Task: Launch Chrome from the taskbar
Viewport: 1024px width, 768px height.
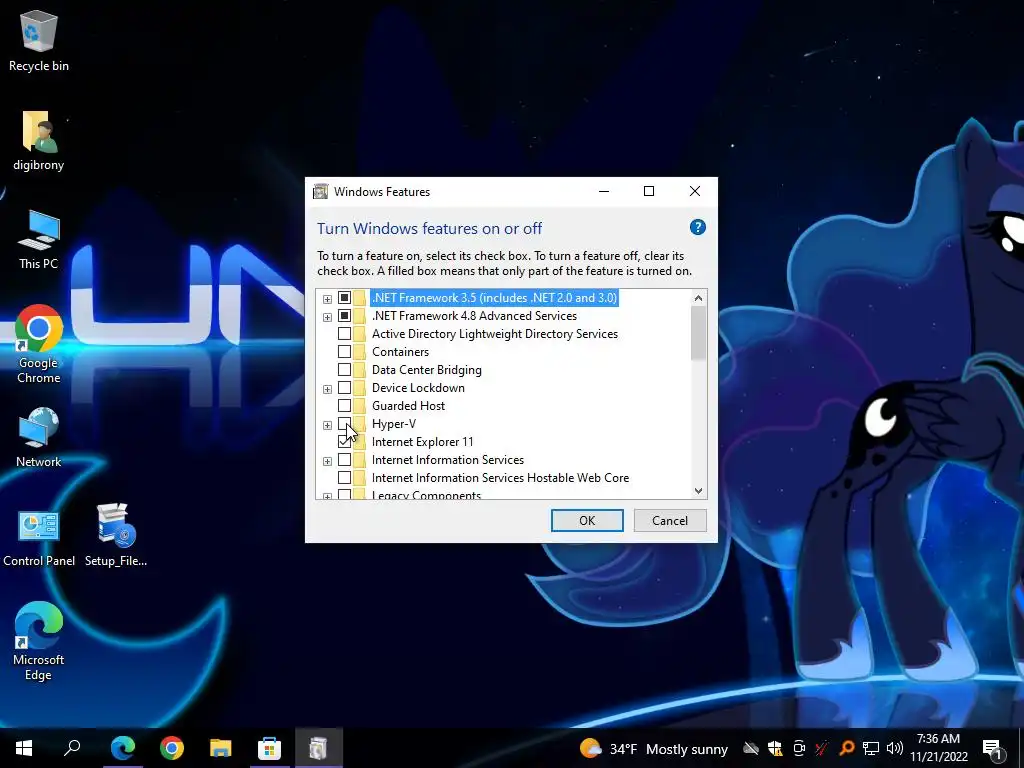Action: (172, 748)
